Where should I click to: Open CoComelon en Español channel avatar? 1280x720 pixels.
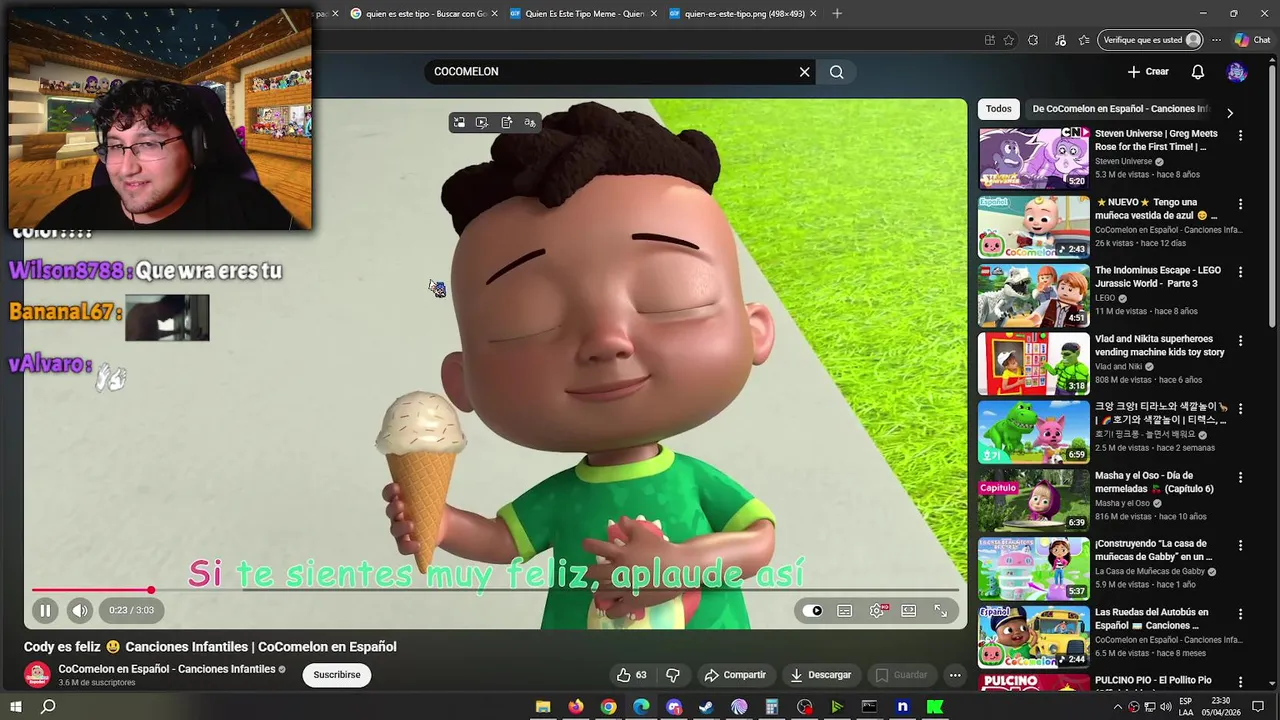[x=37, y=675]
